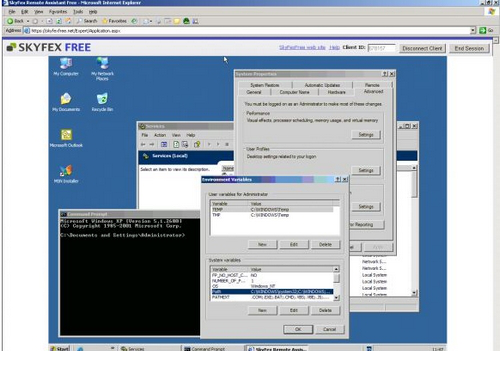The image size is (500, 365).
Task: Open the address bar dropdown arrow
Action: (x=473, y=30)
